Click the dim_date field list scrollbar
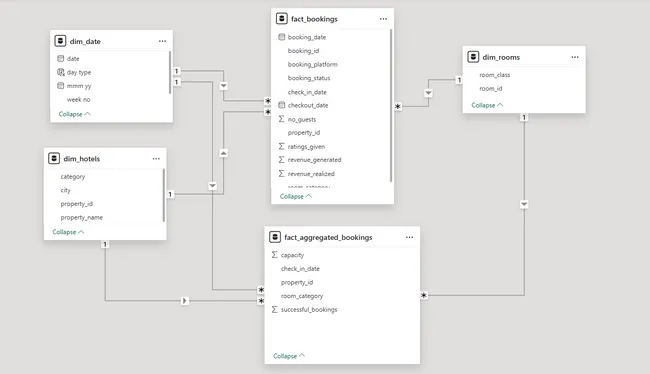 click(x=170, y=73)
